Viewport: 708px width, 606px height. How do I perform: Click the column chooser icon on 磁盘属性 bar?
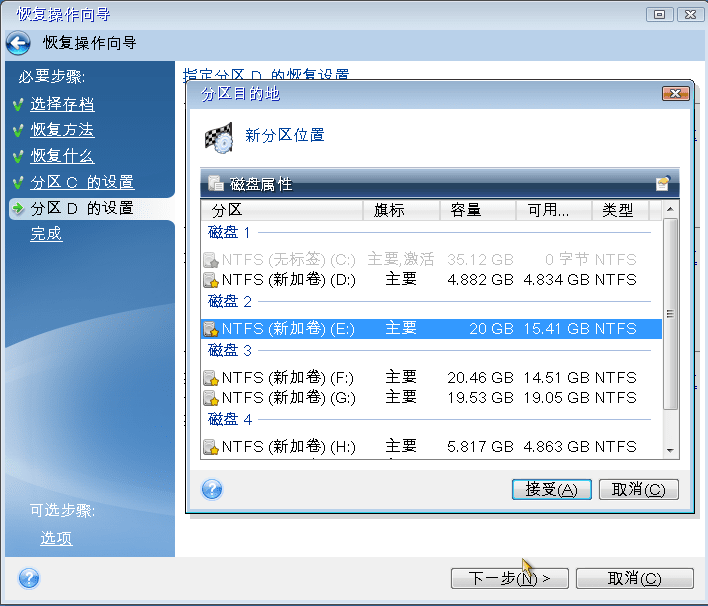[x=662, y=184]
